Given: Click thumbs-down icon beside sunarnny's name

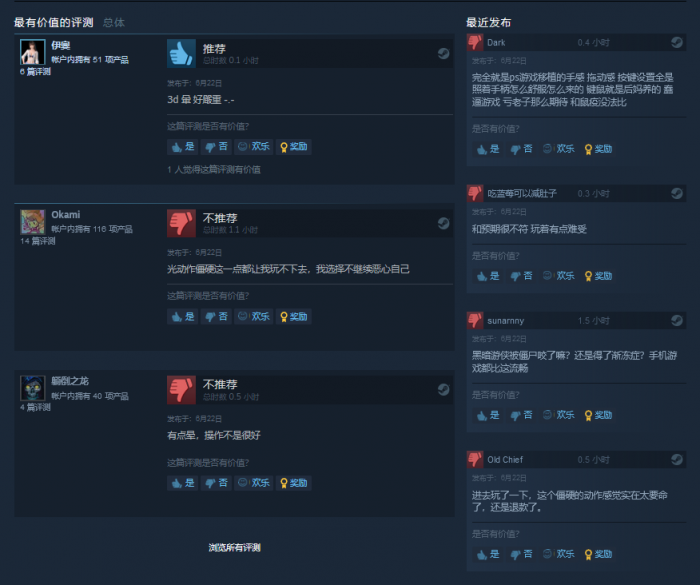Looking at the screenshot, I should pyautogui.click(x=475, y=320).
